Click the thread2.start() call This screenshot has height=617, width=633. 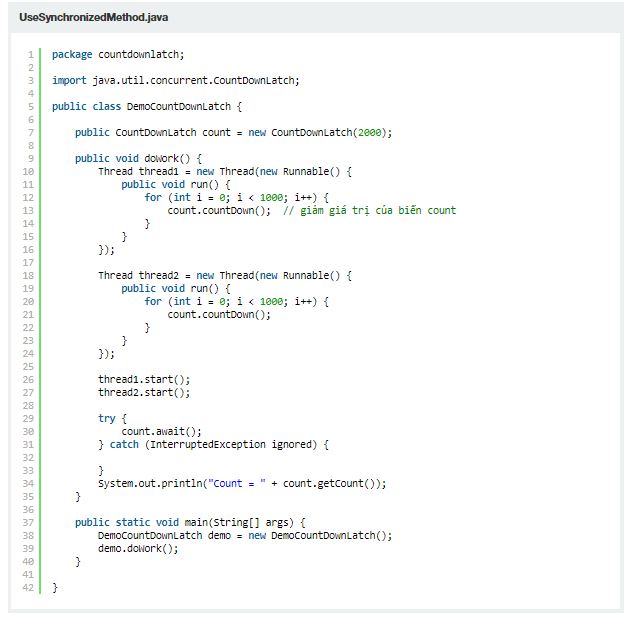tap(143, 392)
